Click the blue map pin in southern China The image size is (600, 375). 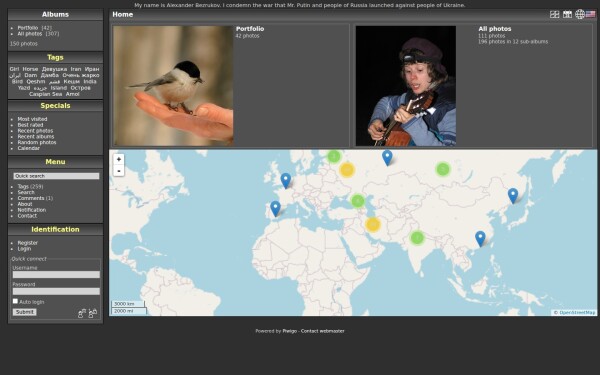[x=480, y=238]
